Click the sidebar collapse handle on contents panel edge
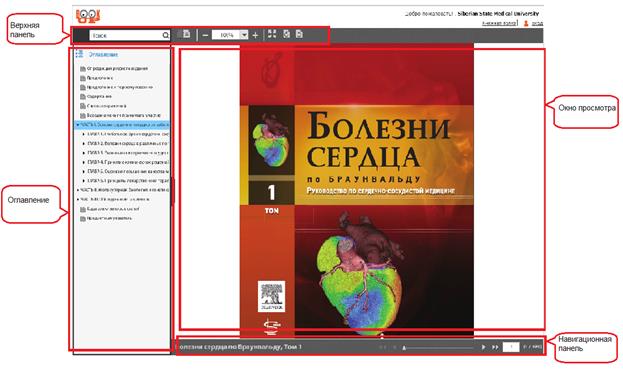The width and height of the screenshot is (623, 372). coord(173,192)
